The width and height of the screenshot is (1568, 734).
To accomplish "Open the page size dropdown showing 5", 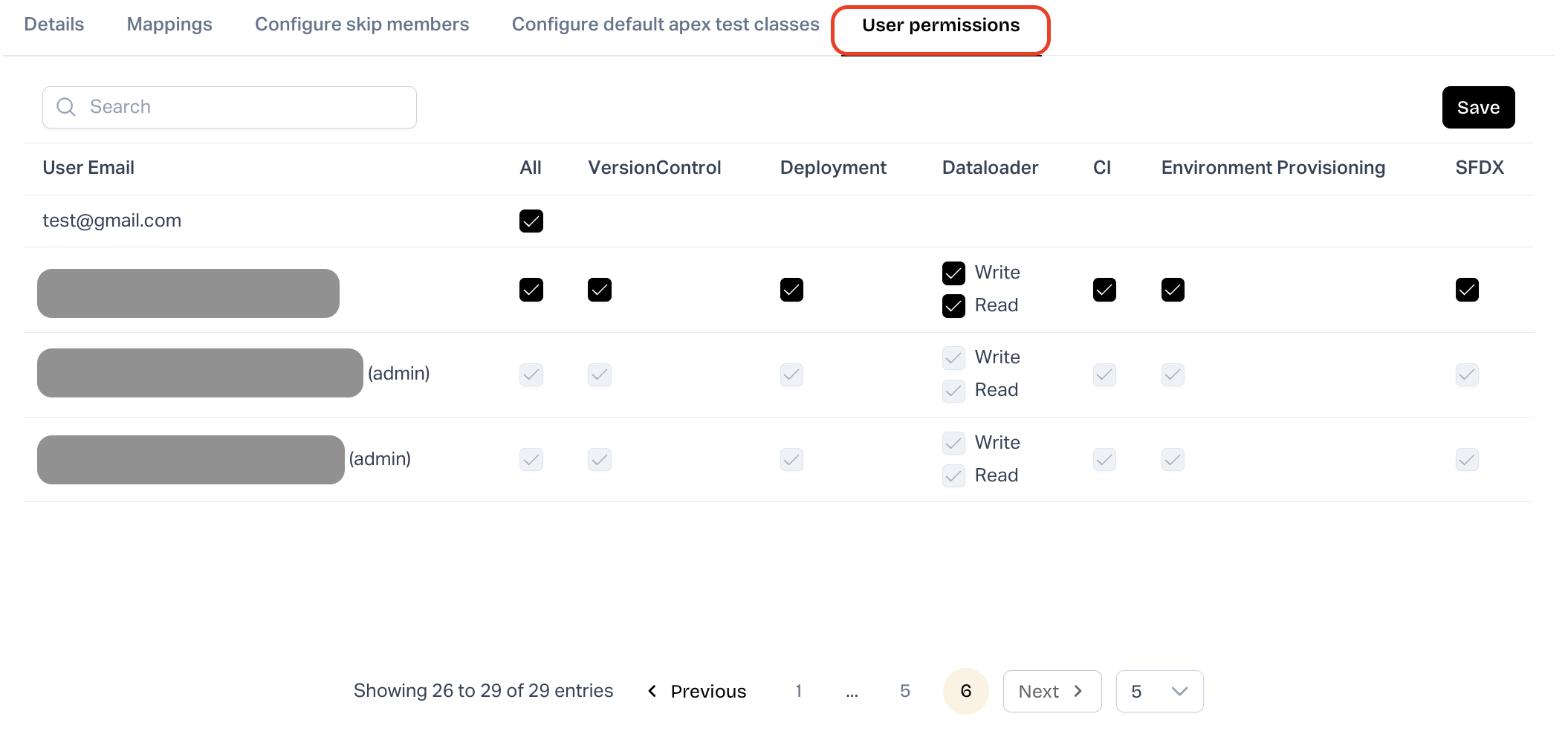I will (x=1159, y=692).
